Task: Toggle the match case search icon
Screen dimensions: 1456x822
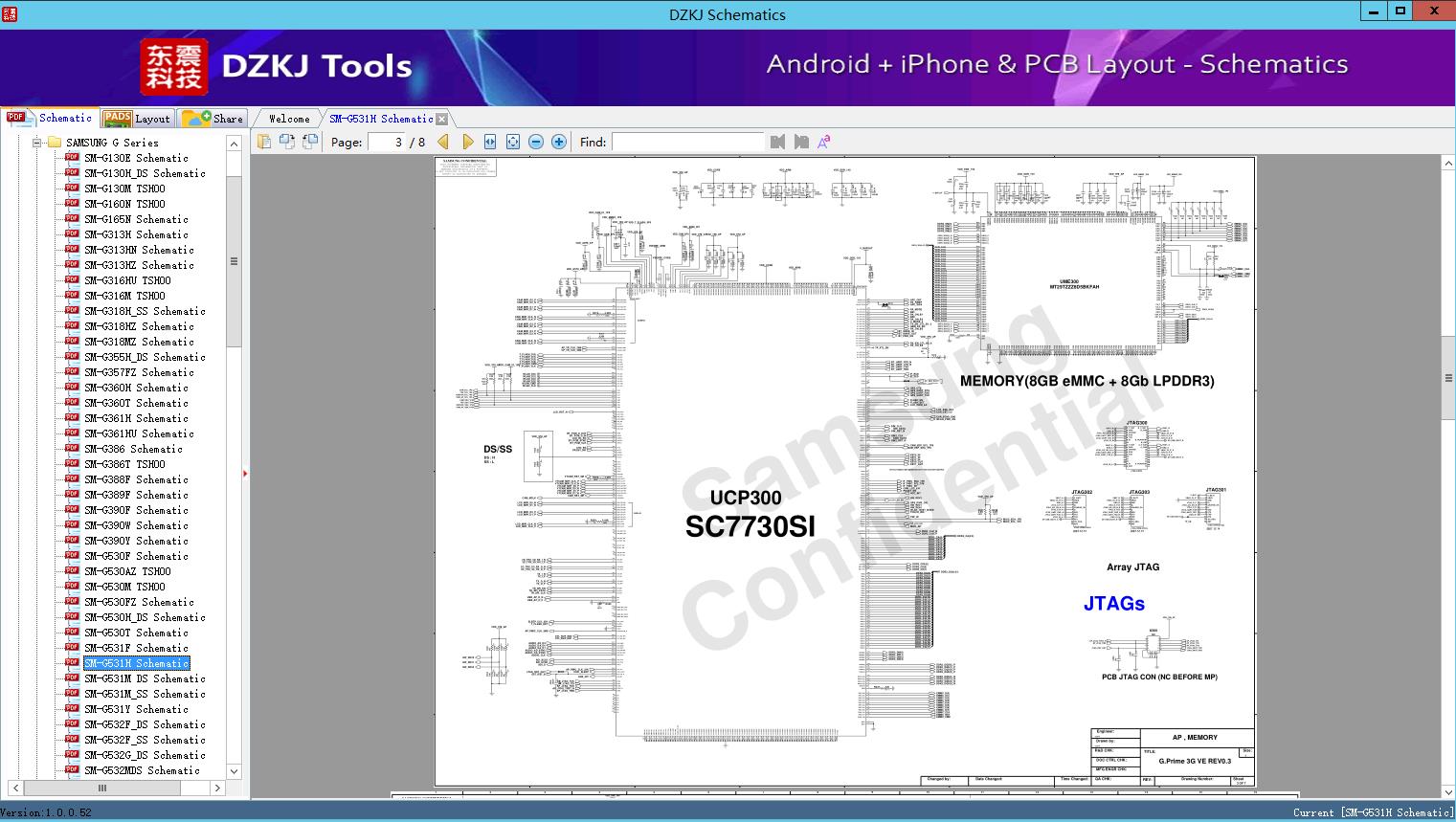Action: click(x=823, y=142)
